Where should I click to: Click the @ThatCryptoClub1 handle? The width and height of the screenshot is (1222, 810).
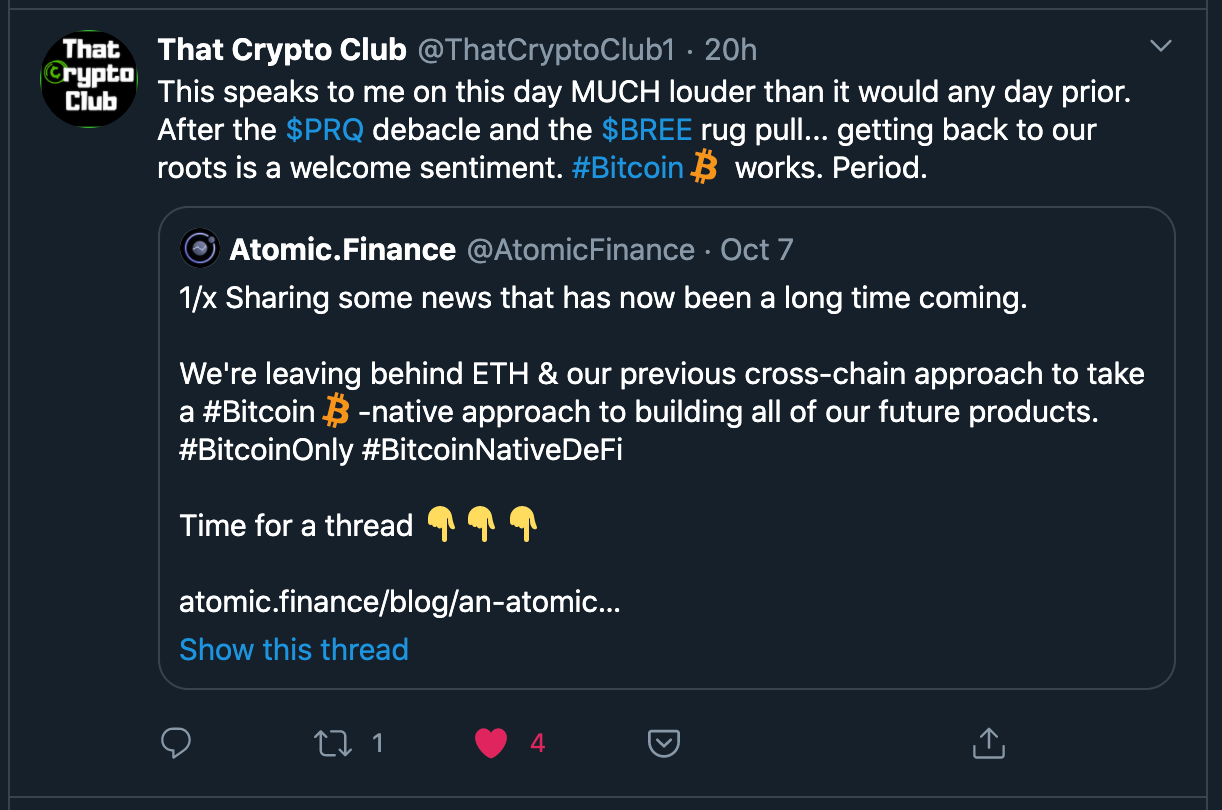pyautogui.click(x=546, y=49)
